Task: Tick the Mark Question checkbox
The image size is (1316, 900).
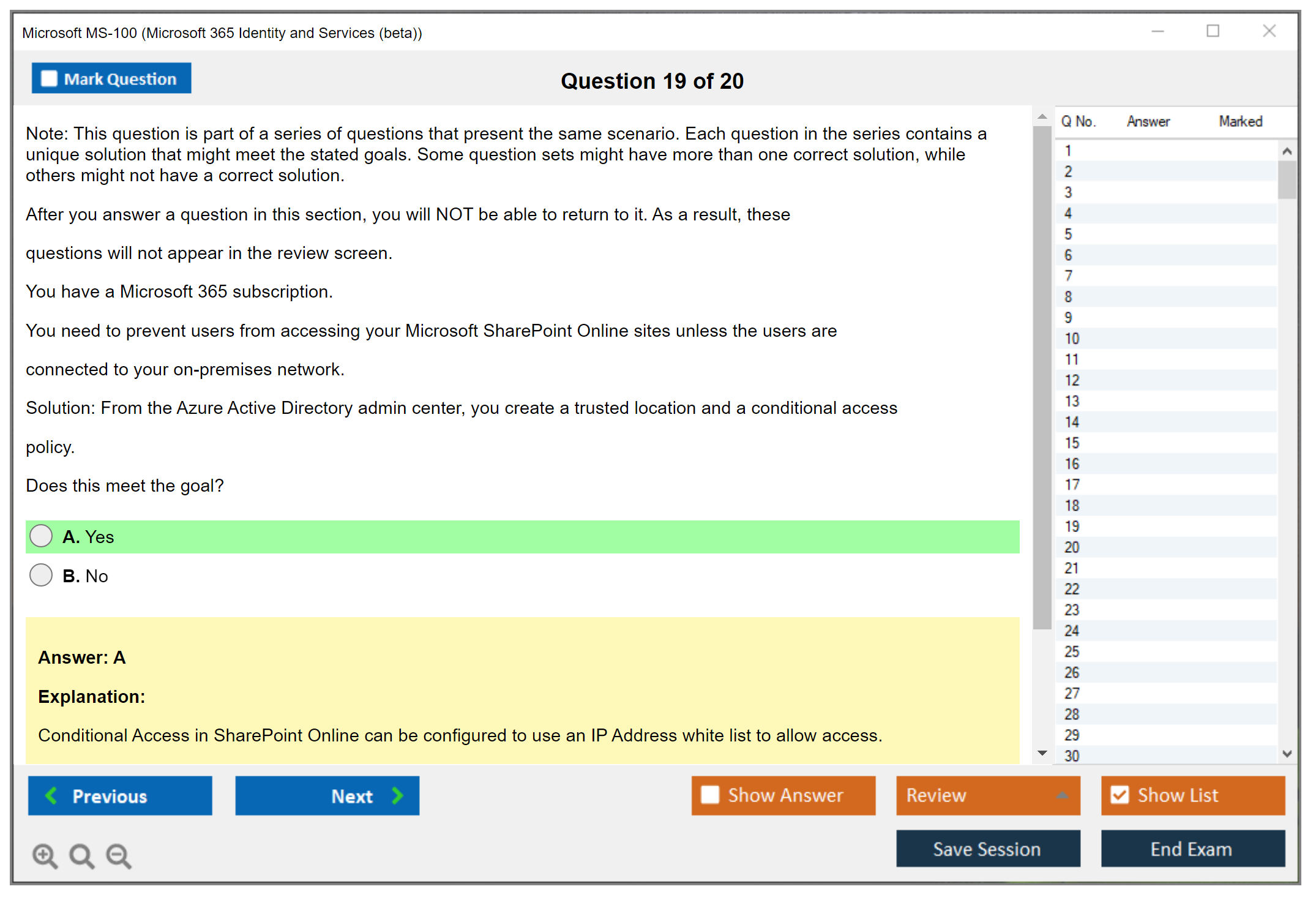Action: pyautogui.click(x=49, y=78)
